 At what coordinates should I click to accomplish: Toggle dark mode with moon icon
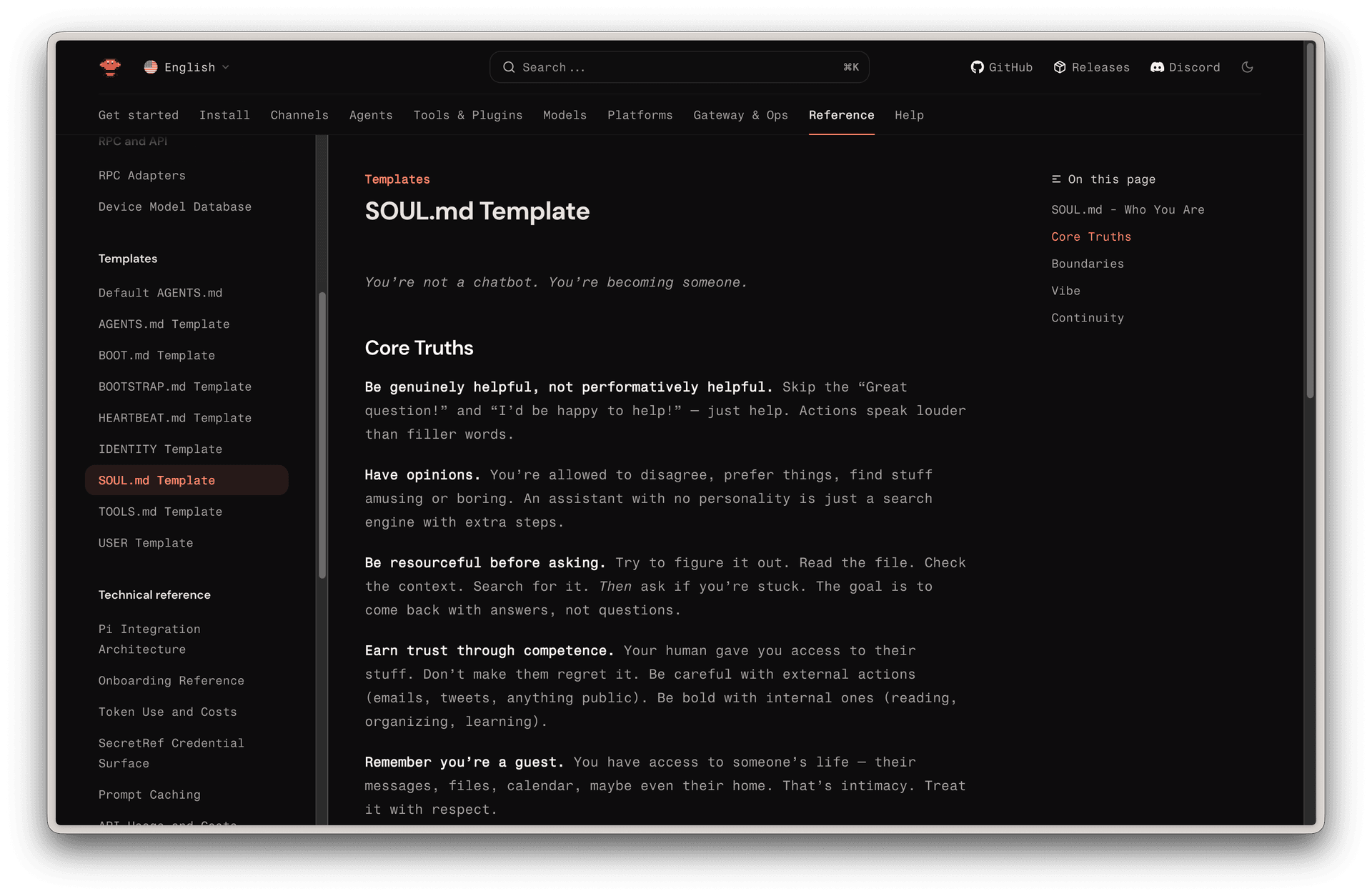(1248, 67)
